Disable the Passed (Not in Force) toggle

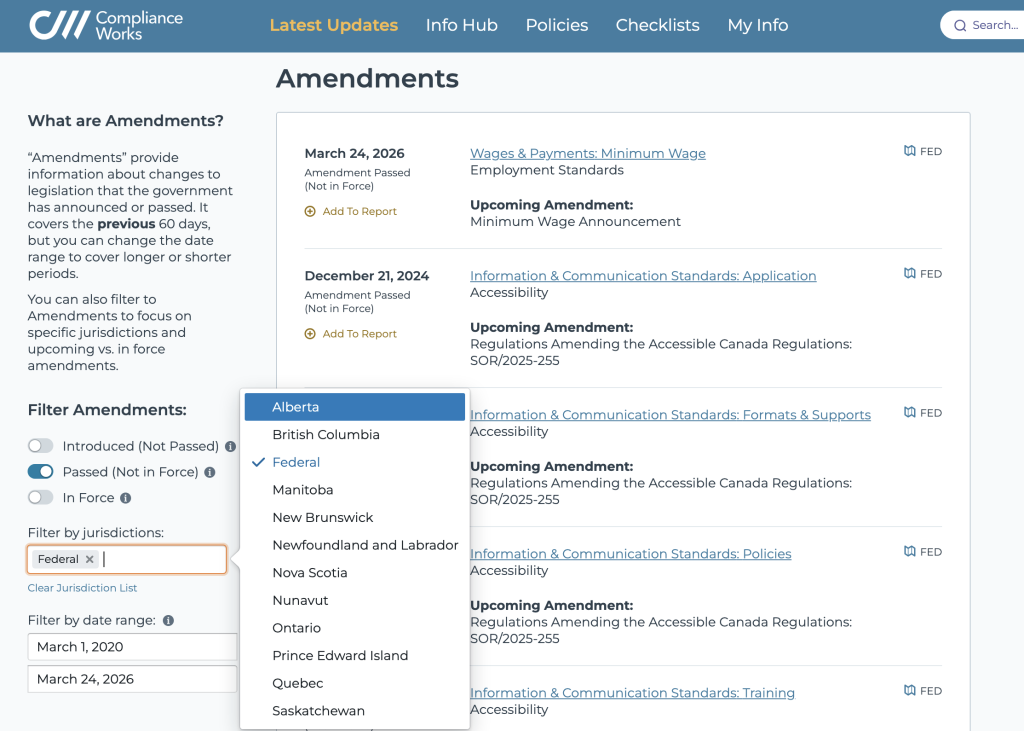[41, 472]
